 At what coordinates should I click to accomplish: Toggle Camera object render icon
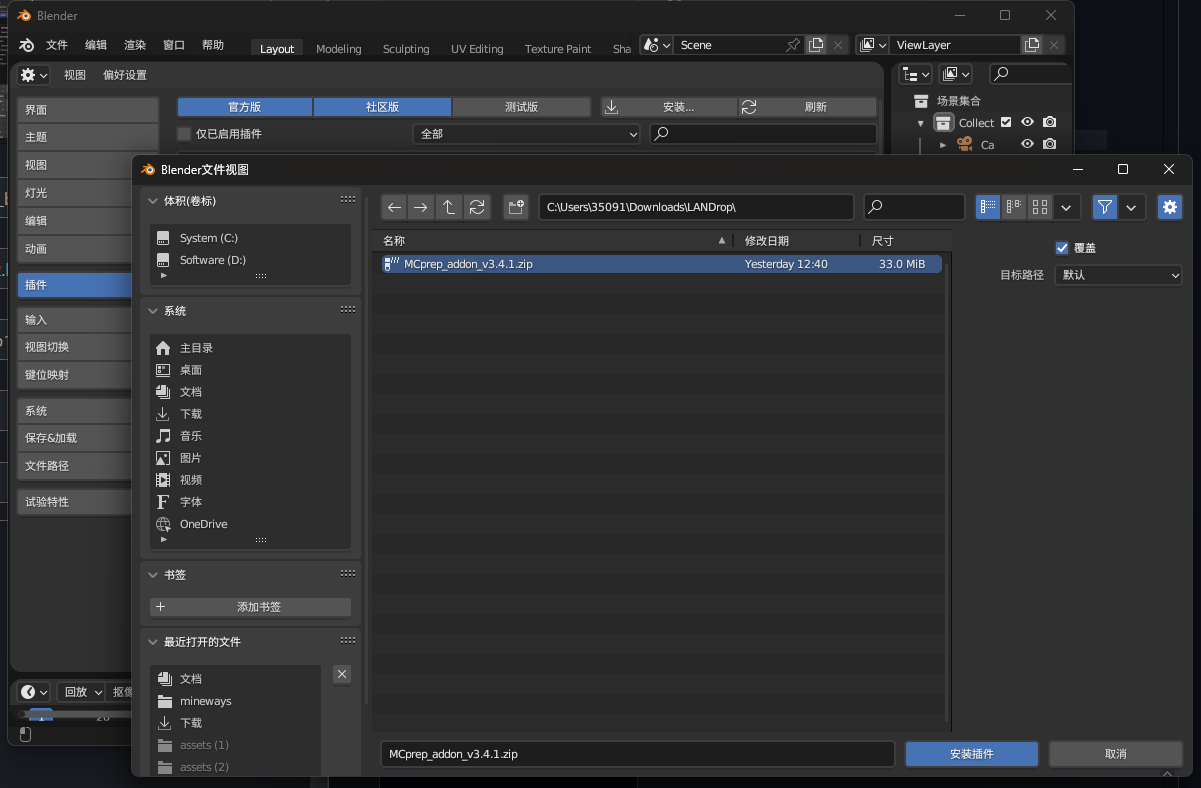coord(1049,144)
